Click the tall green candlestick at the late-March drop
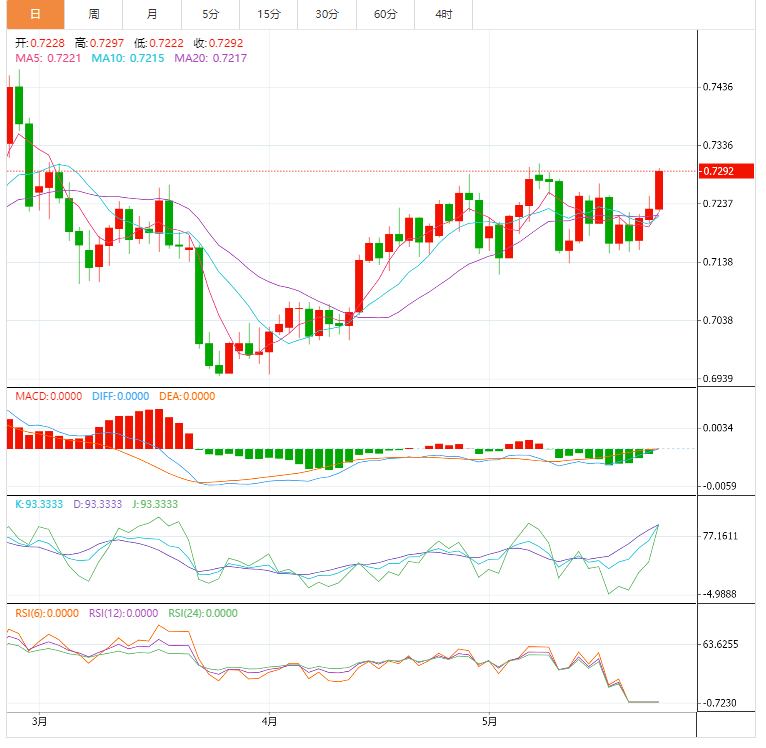Screen dimensions: 766x748 click(199, 296)
